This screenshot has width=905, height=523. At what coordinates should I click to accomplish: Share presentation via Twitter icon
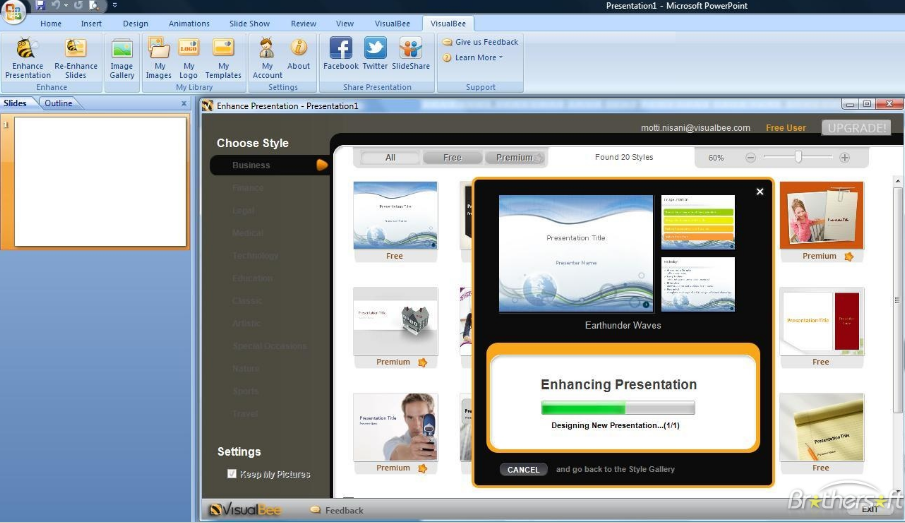(x=375, y=48)
